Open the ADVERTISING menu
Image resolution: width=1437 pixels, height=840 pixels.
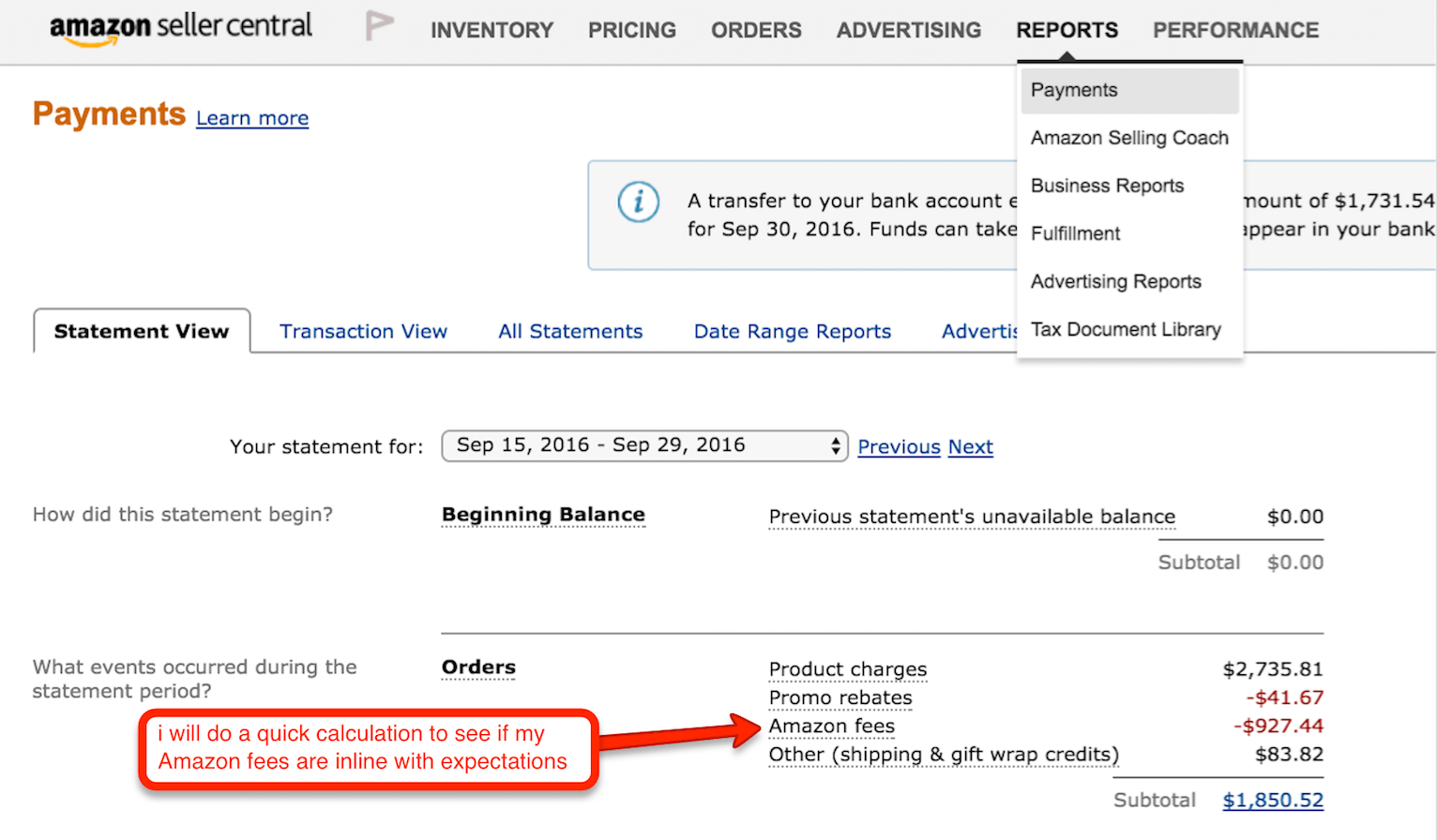click(908, 31)
